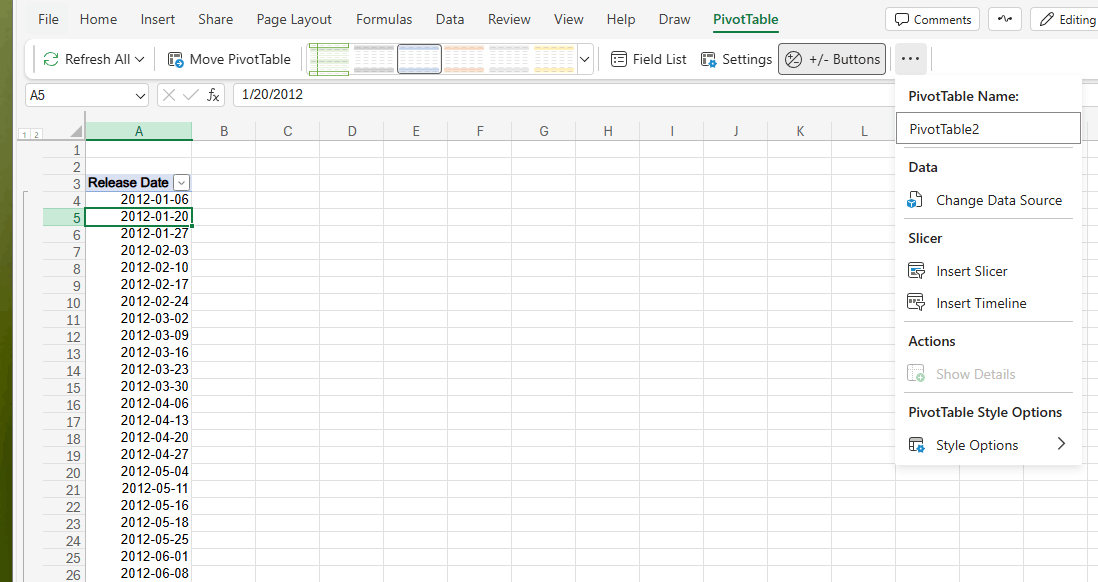The width and height of the screenshot is (1098, 582).
Task: Click the Refresh All icon
Action: click(50, 60)
